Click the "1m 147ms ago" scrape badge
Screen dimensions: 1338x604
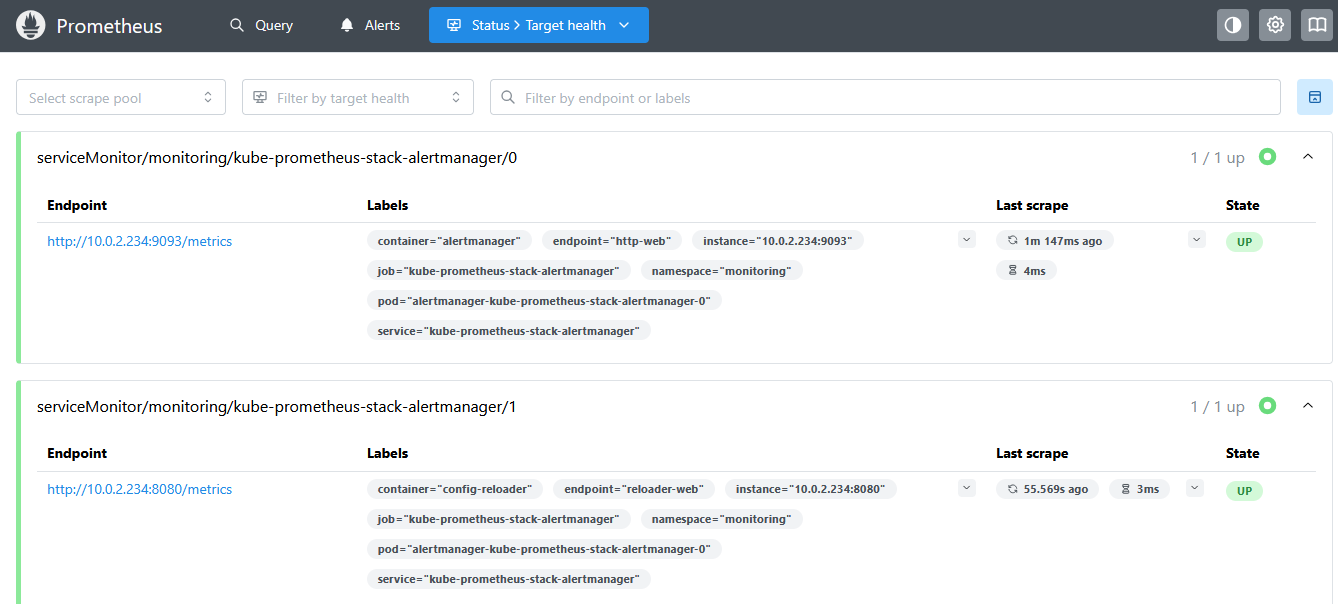pos(1055,241)
